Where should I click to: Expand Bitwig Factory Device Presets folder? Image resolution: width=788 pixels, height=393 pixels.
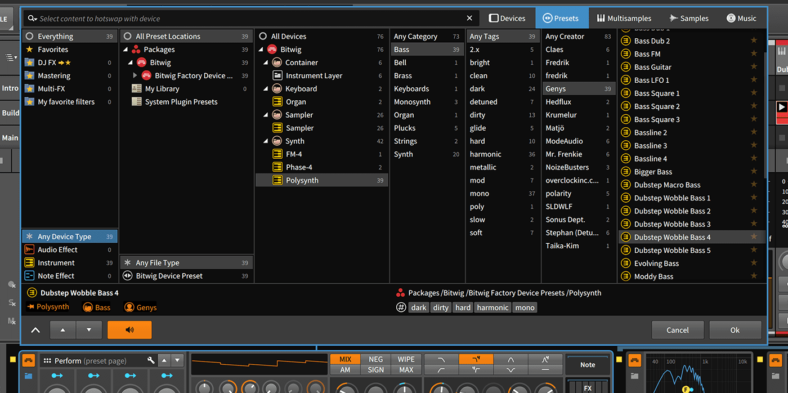pyautogui.click(x=135, y=75)
